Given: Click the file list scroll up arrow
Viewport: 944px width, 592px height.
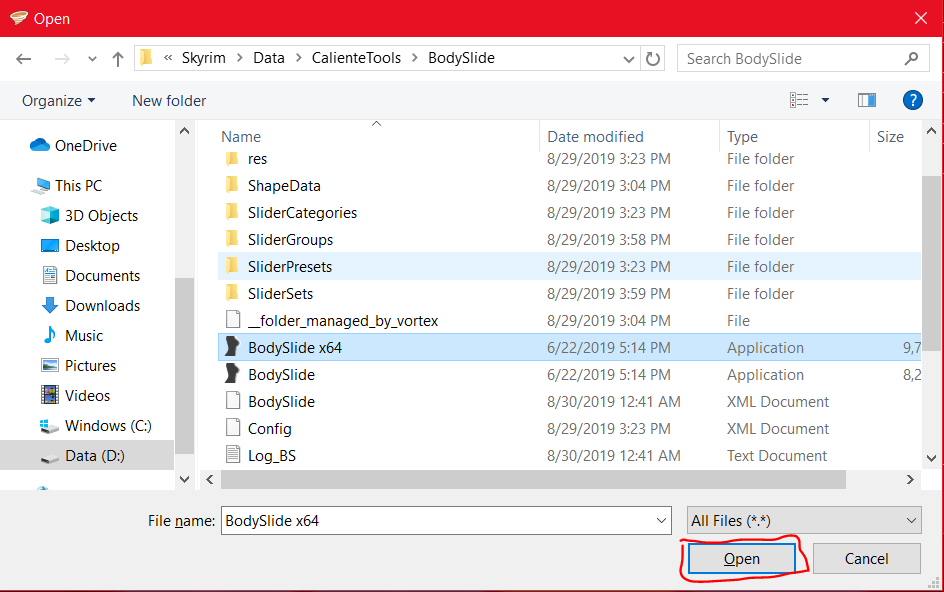Looking at the screenshot, I should tap(931, 131).
